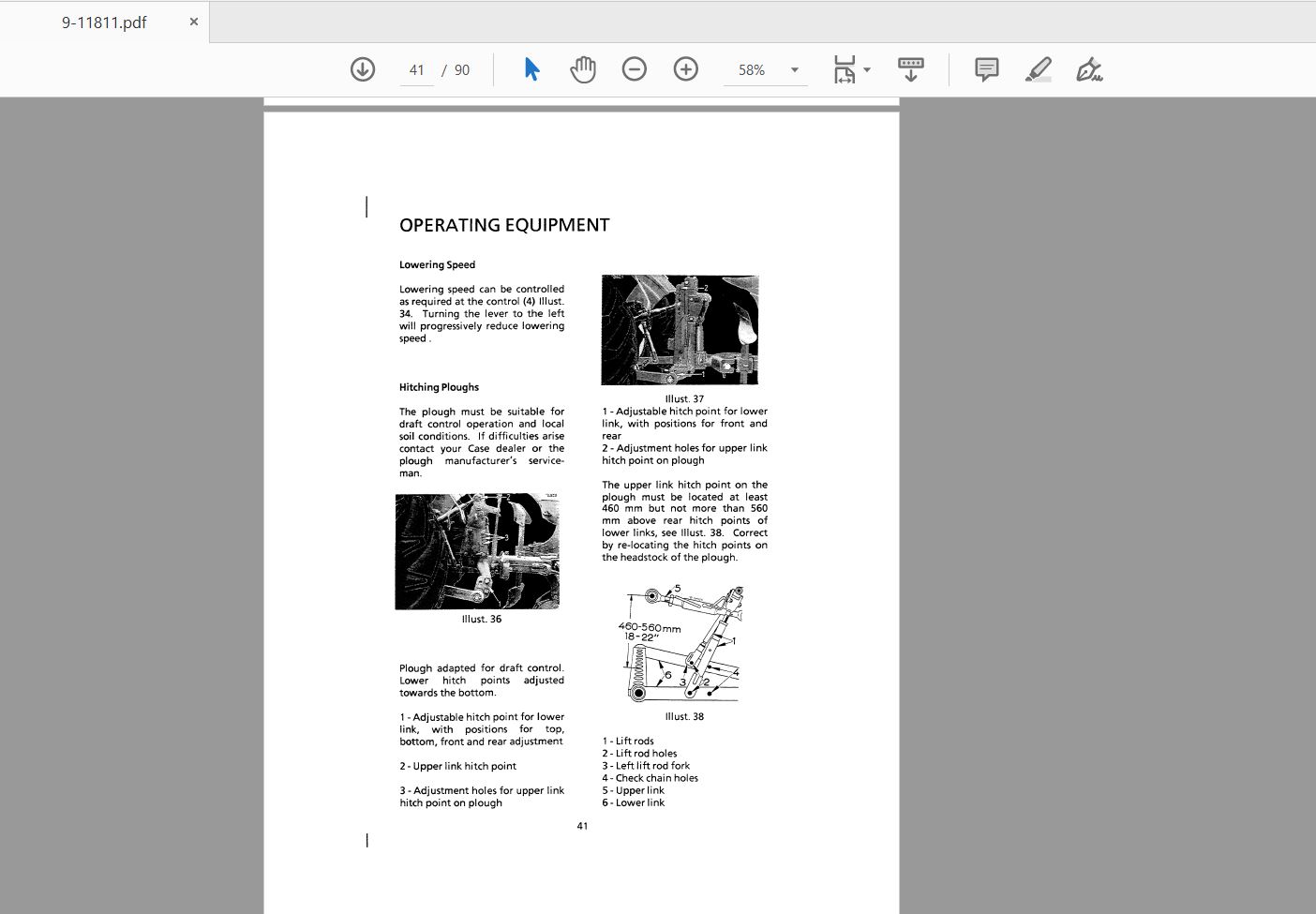
Task: Toggle highlighter pen mode on
Action: pos(1039,68)
